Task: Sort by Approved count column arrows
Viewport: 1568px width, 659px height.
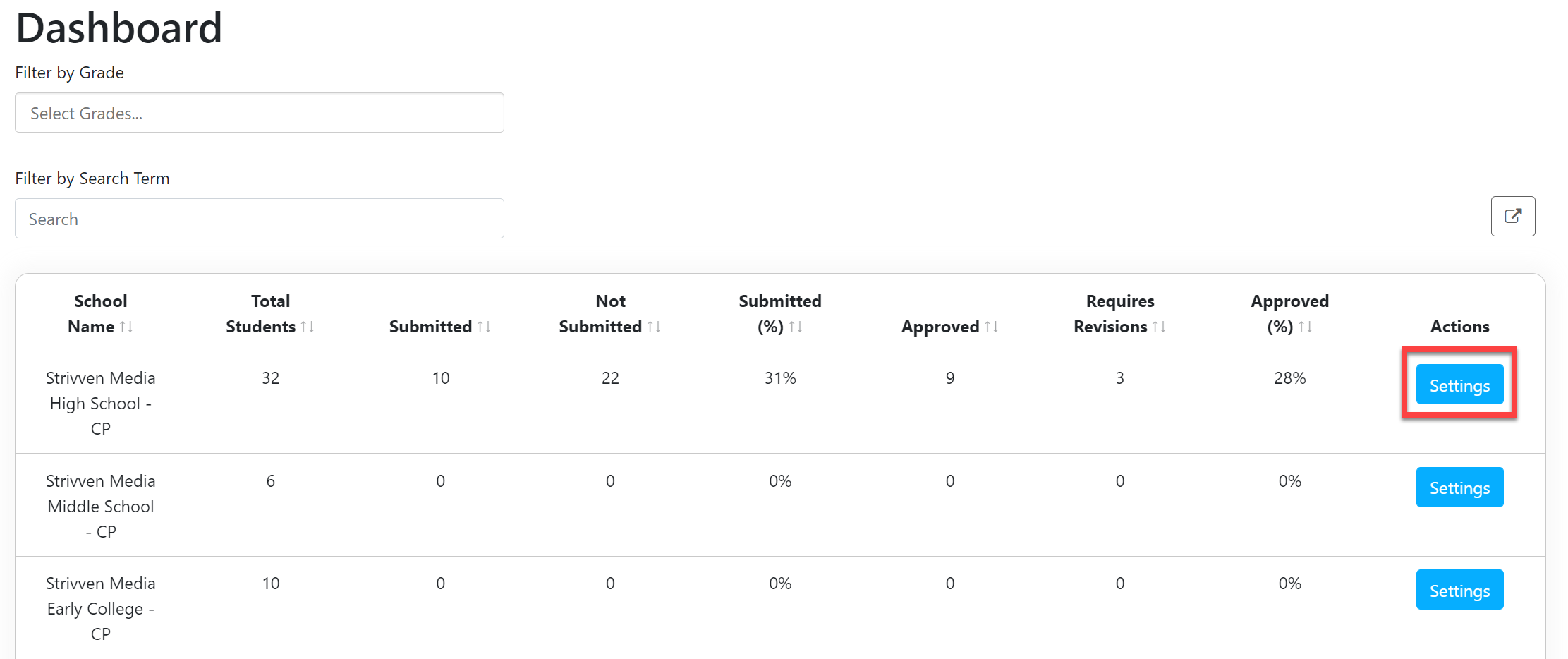Action: pos(991,327)
